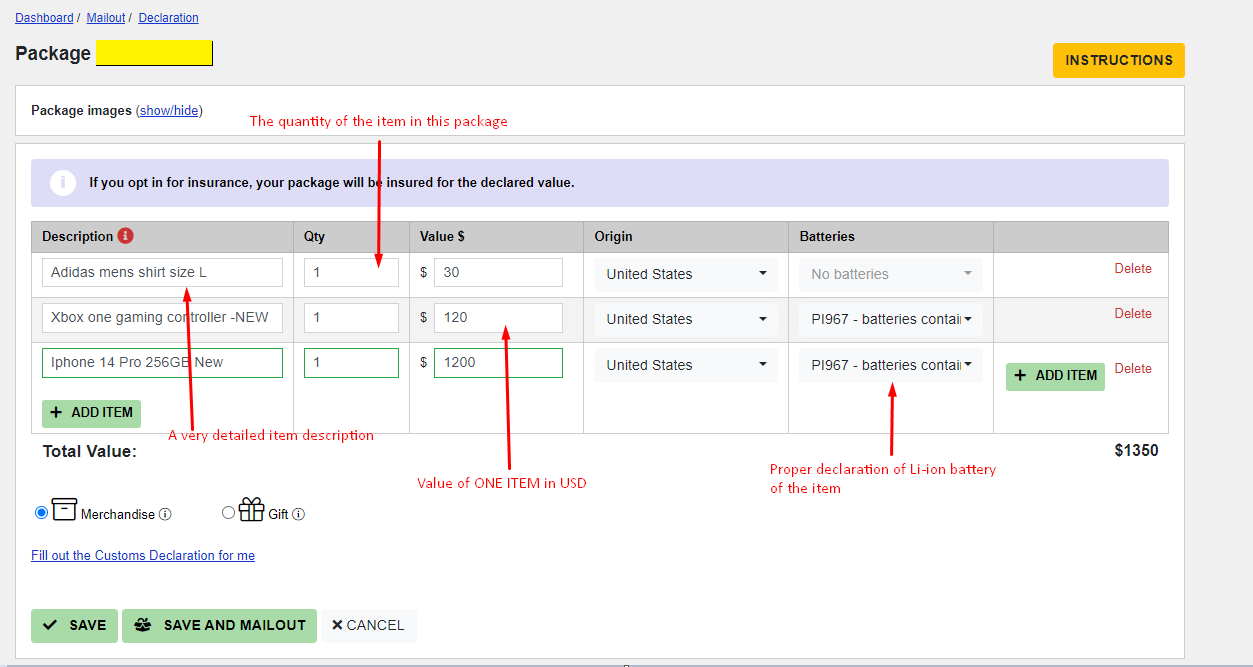Click the merchandise package icon

pyautogui.click(x=62, y=510)
